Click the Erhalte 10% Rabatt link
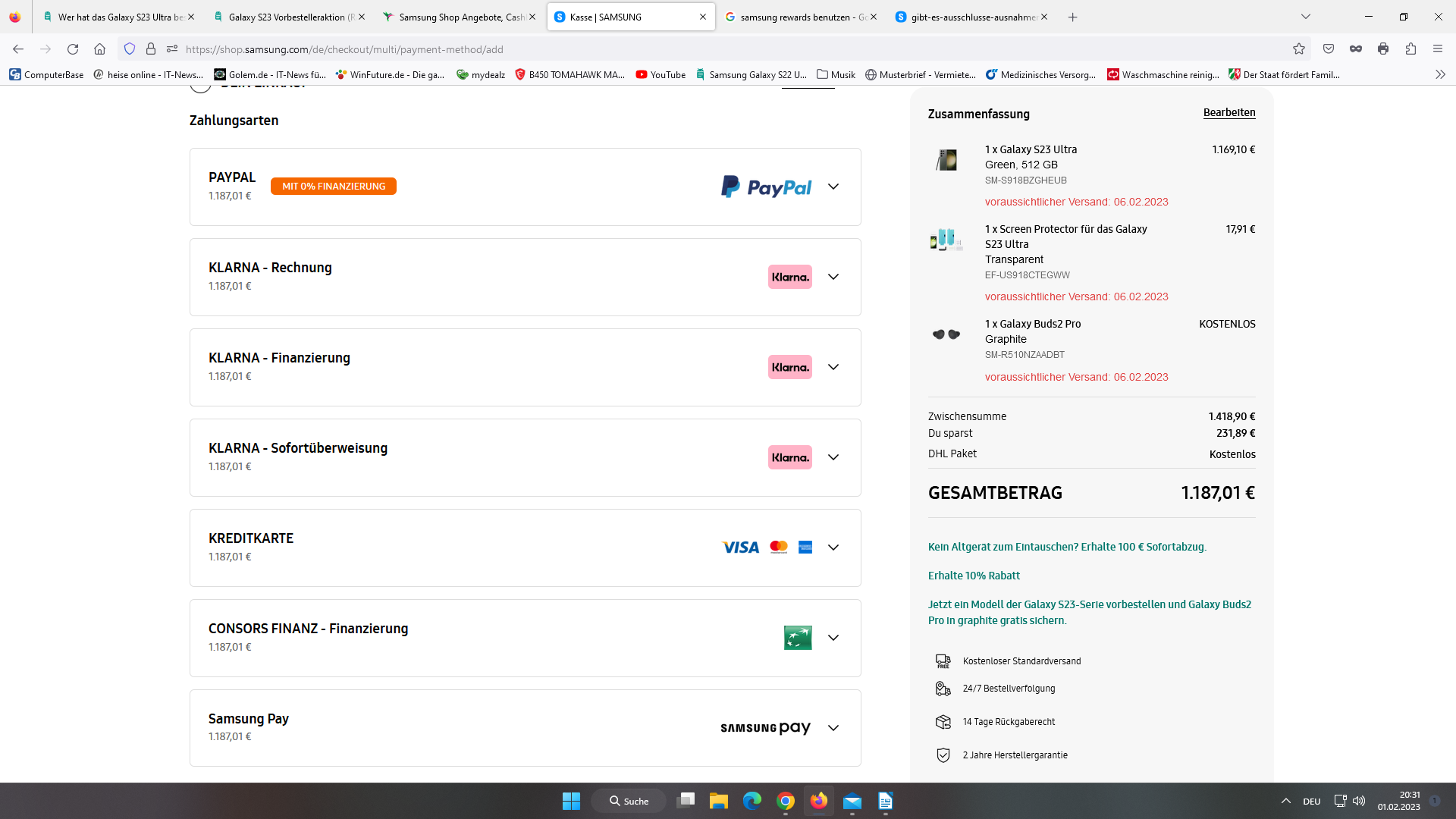The image size is (1456, 819). pyautogui.click(x=974, y=576)
